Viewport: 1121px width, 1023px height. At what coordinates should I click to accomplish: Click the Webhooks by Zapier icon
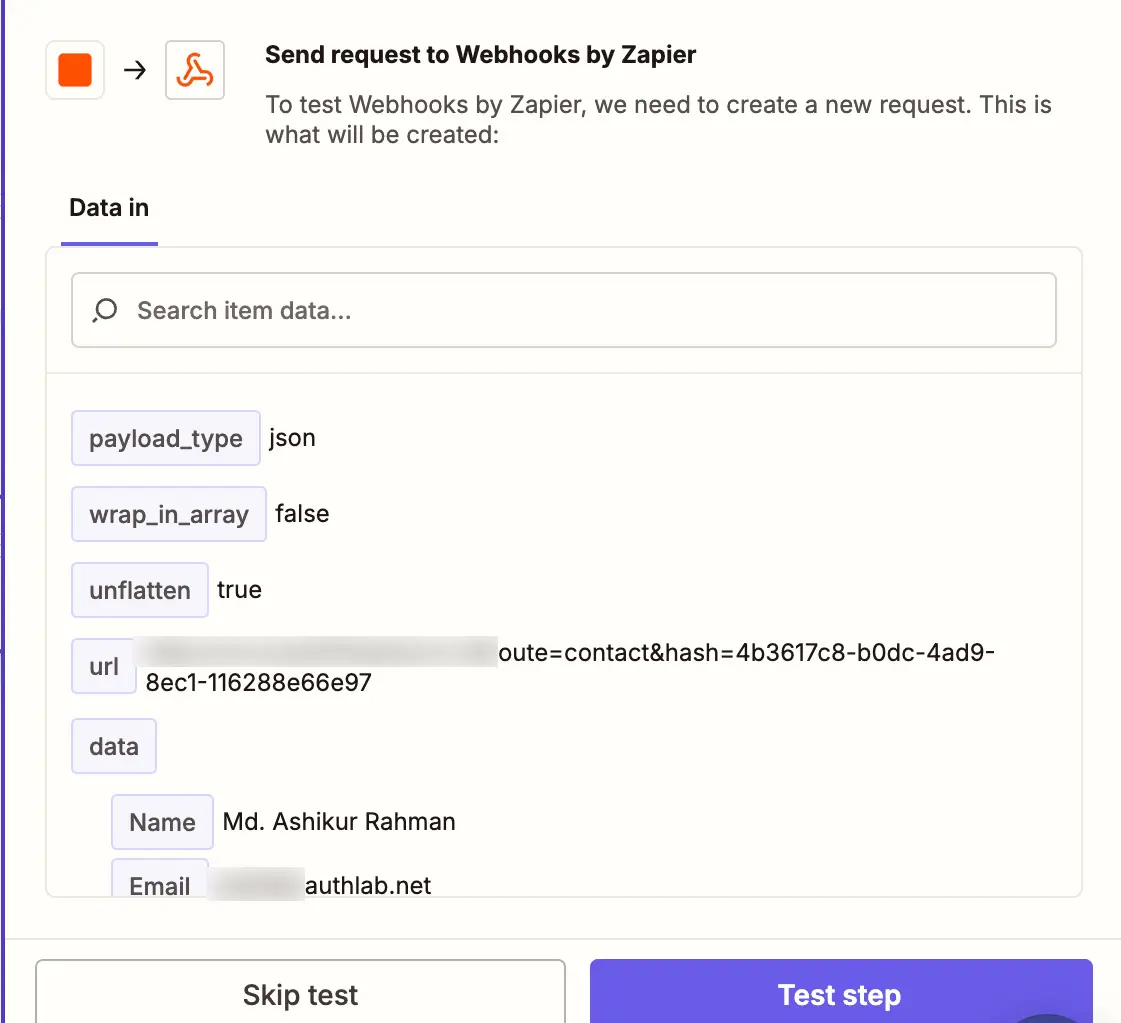194,70
